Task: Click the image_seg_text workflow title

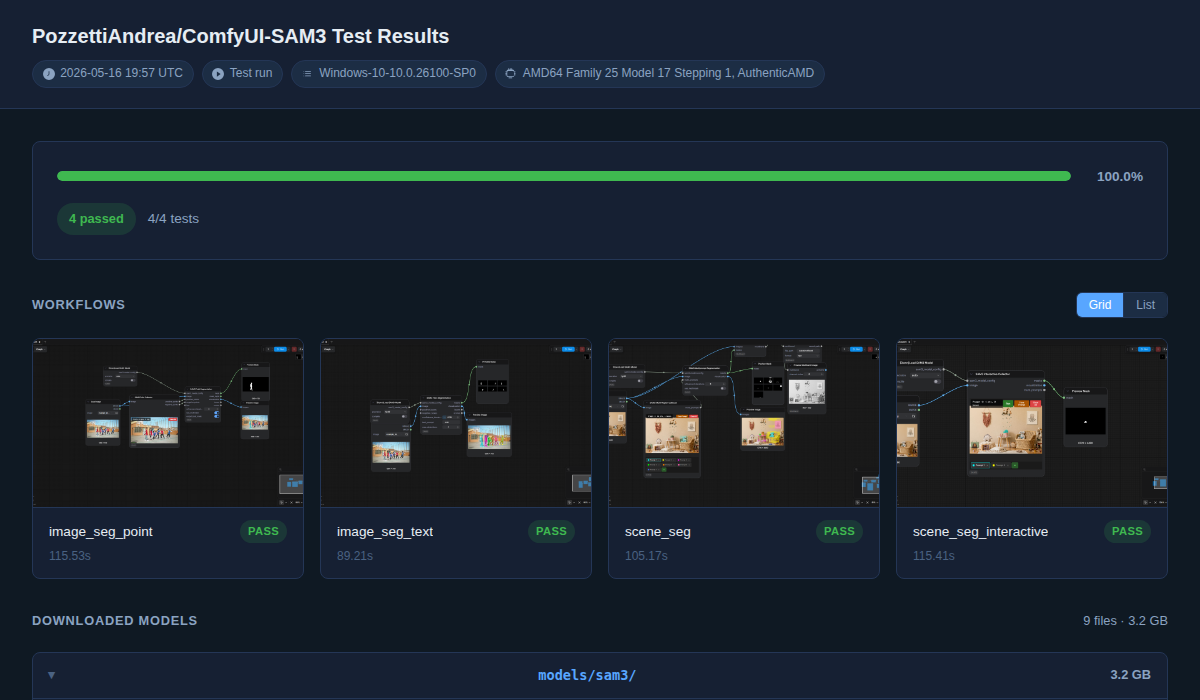Action: tap(385, 532)
